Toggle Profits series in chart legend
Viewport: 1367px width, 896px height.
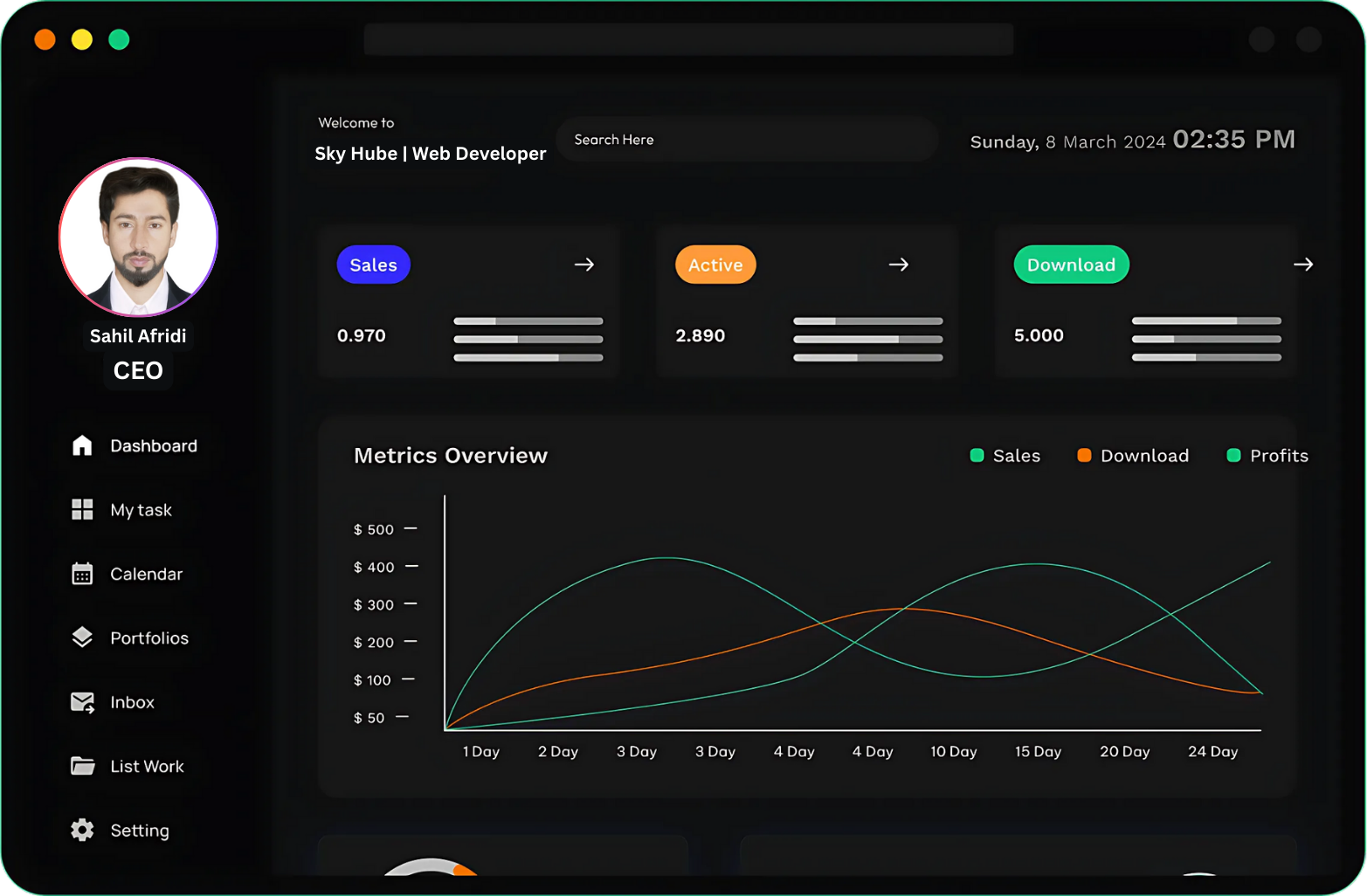(x=1267, y=456)
